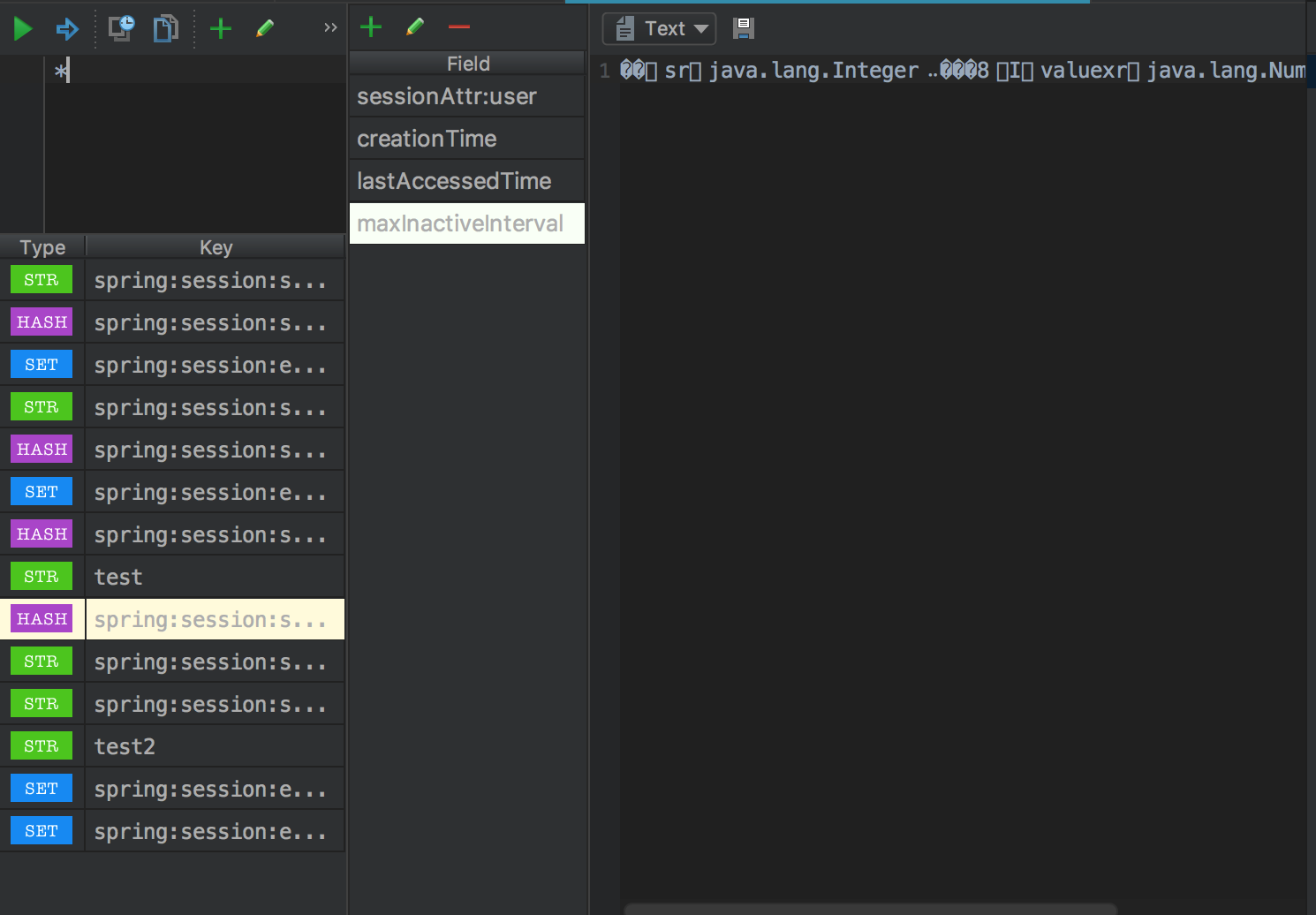Sort keys by the Key column header
The height and width of the screenshot is (915, 1316).
click(x=216, y=247)
